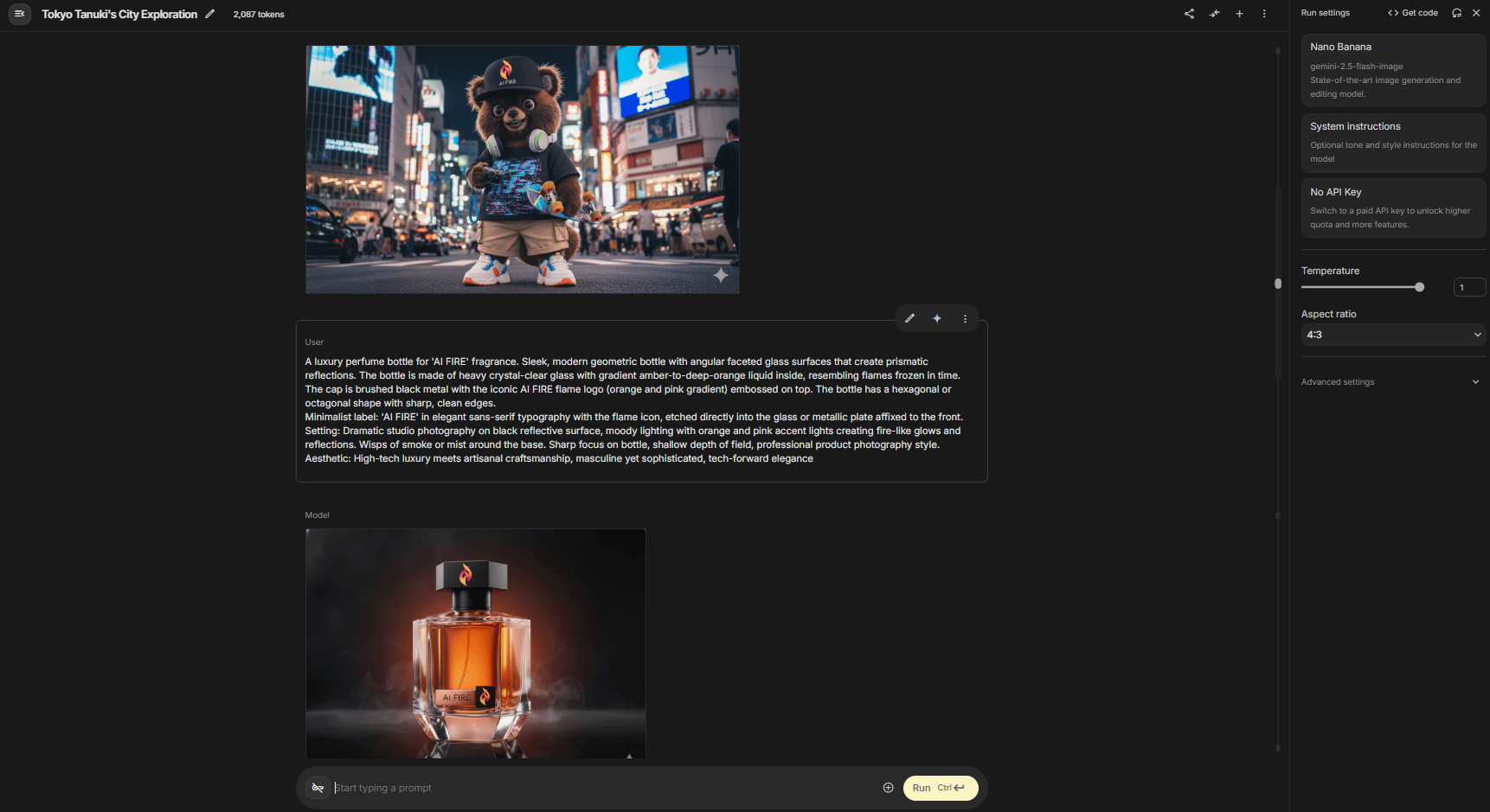This screenshot has width=1490, height=812.
Task: Run the prompt
Action: click(x=941, y=788)
